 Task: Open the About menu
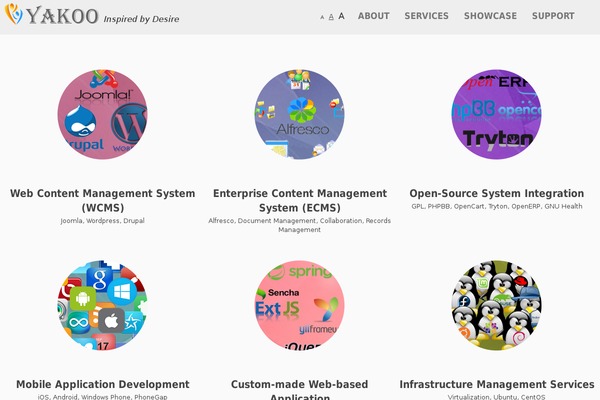click(x=373, y=16)
